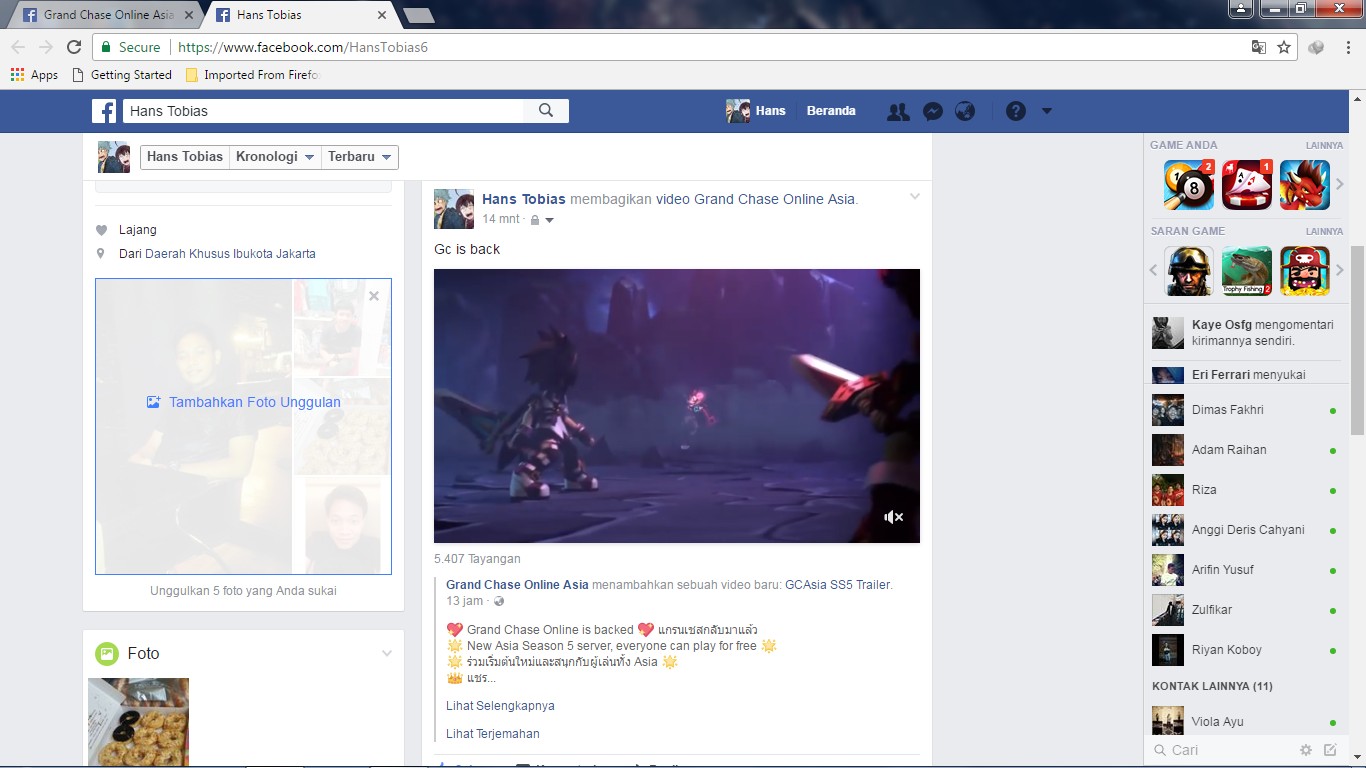Image resolution: width=1366 pixels, height=768 pixels.
Task: Open the Getting Started bookmark
Action: click(x=122, y=75)
